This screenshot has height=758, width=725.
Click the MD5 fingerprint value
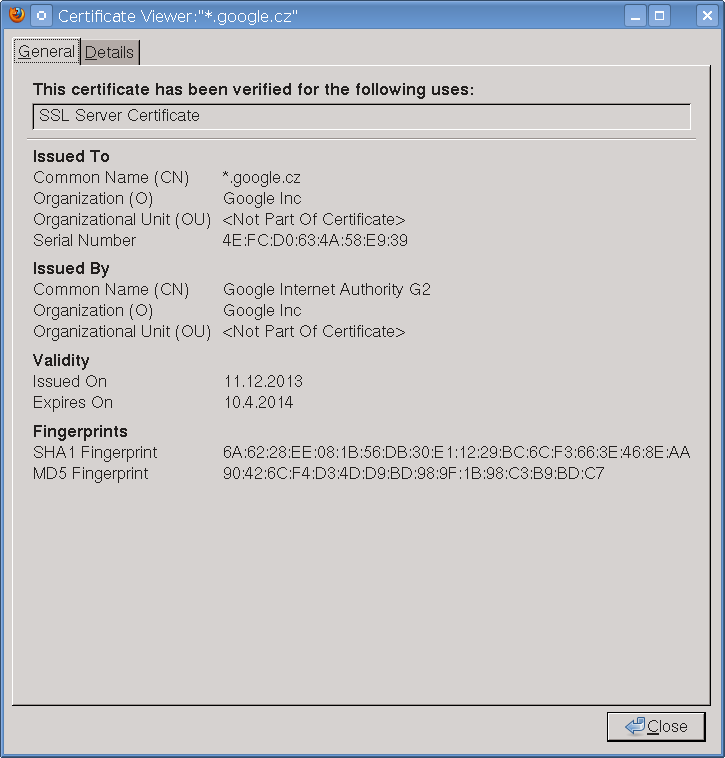coord(413,473)
